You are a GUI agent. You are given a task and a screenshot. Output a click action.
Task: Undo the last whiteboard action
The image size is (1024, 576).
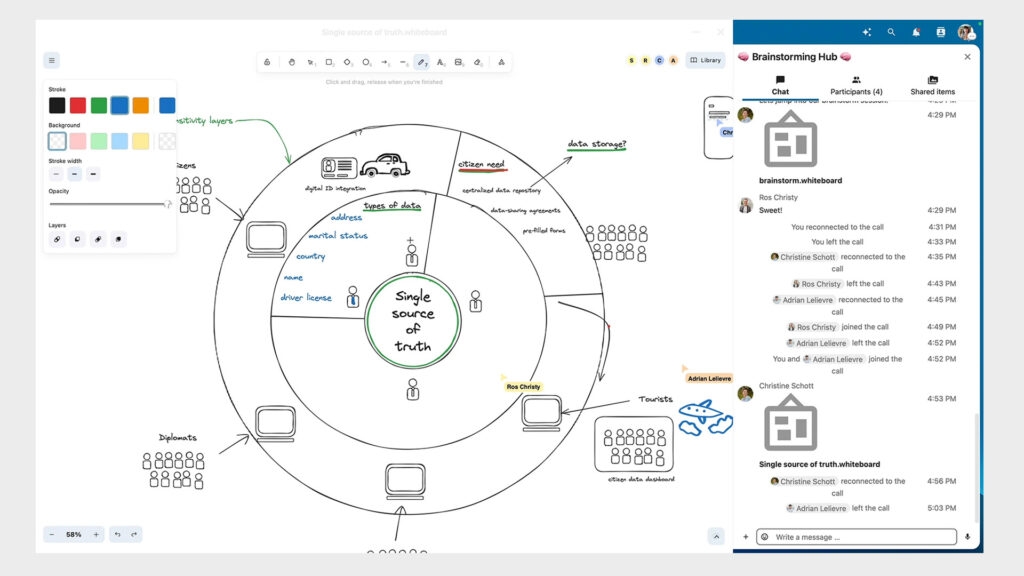click(x=118, y=534)
